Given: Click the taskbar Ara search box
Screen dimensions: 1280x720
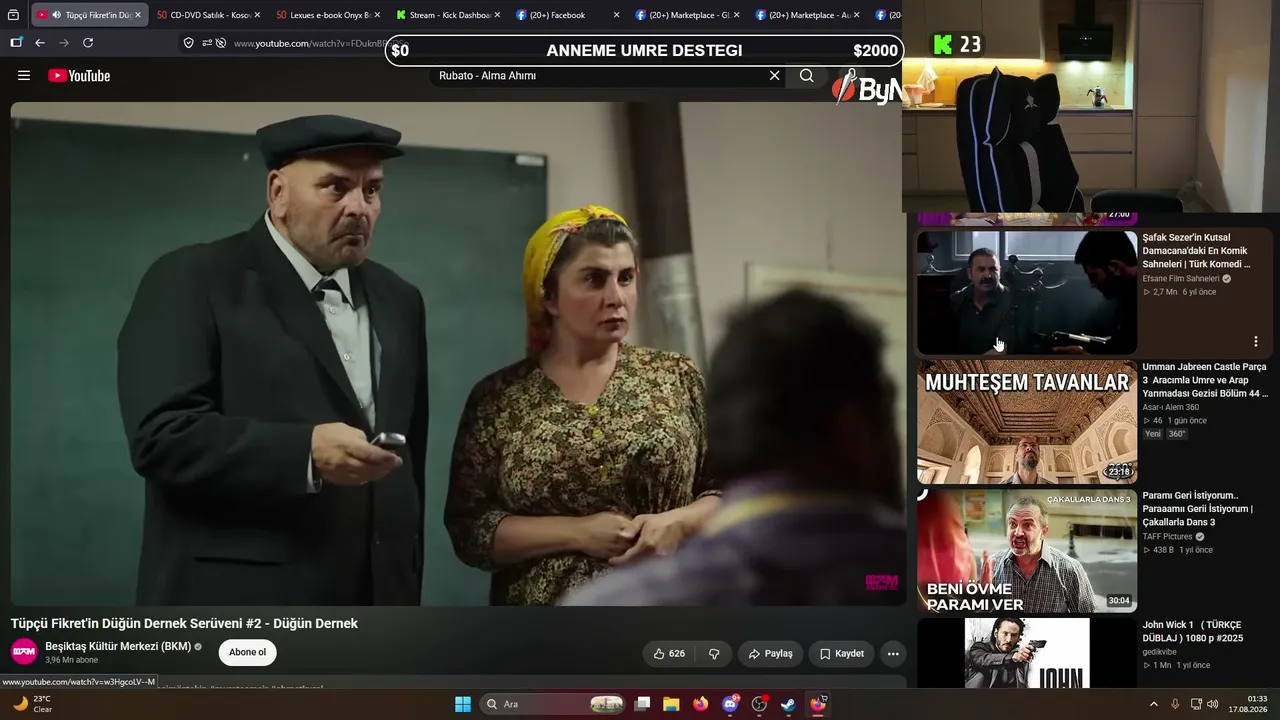Looking at the screenshot, I should click(x=553, y=704).
